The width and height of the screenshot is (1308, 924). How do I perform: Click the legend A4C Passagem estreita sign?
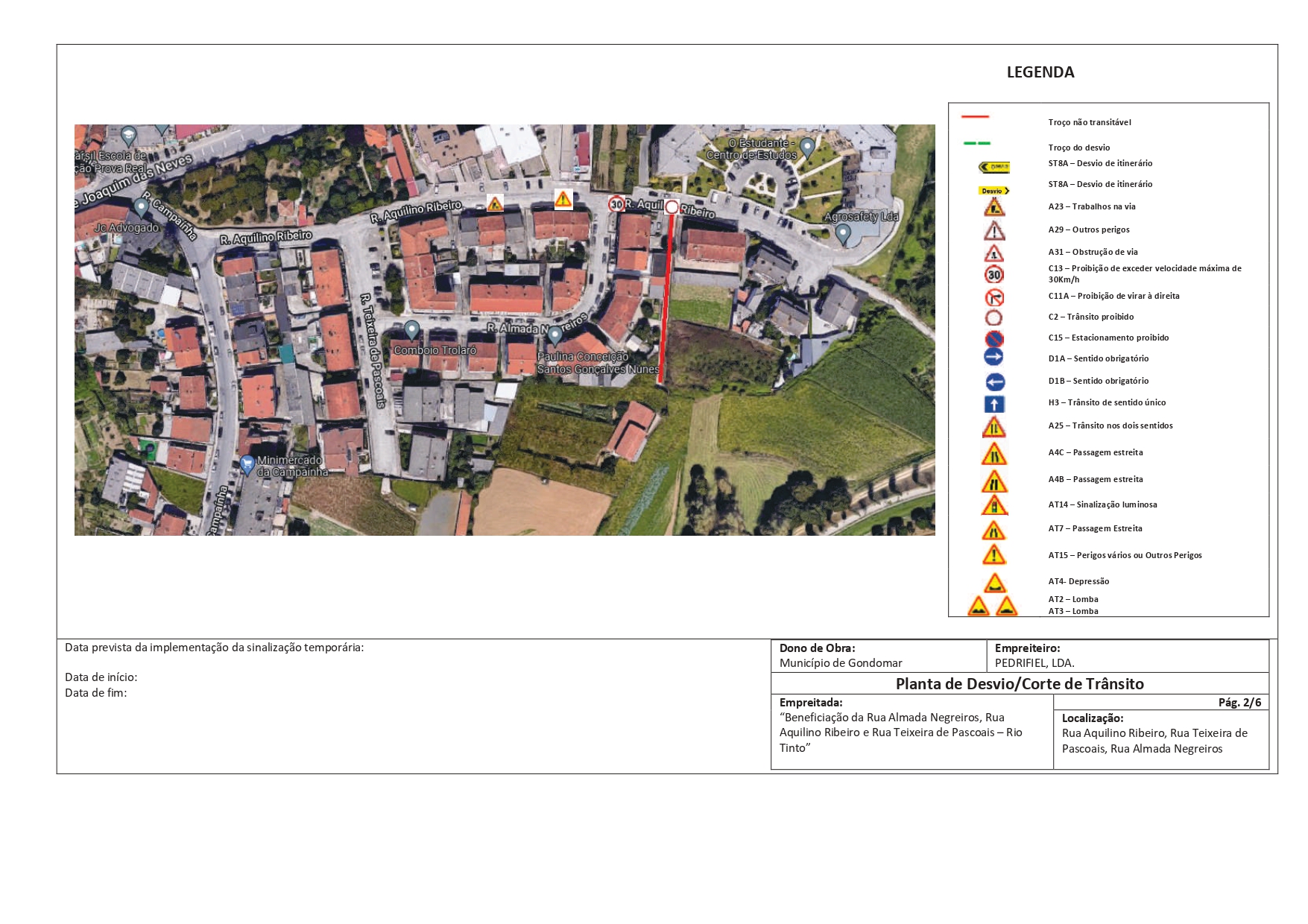point(994,454)
